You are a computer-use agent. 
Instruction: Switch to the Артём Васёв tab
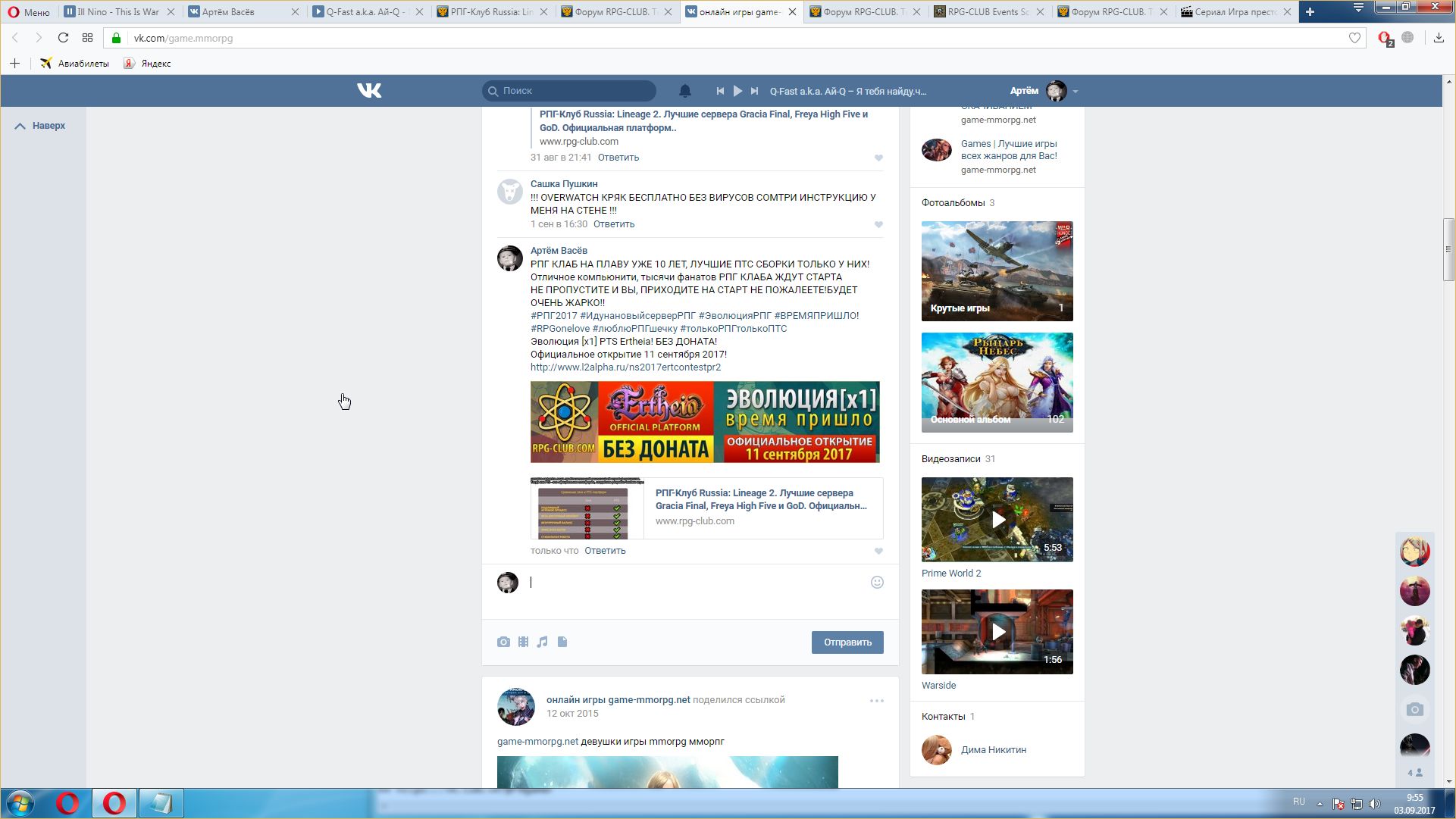point(243,12)
